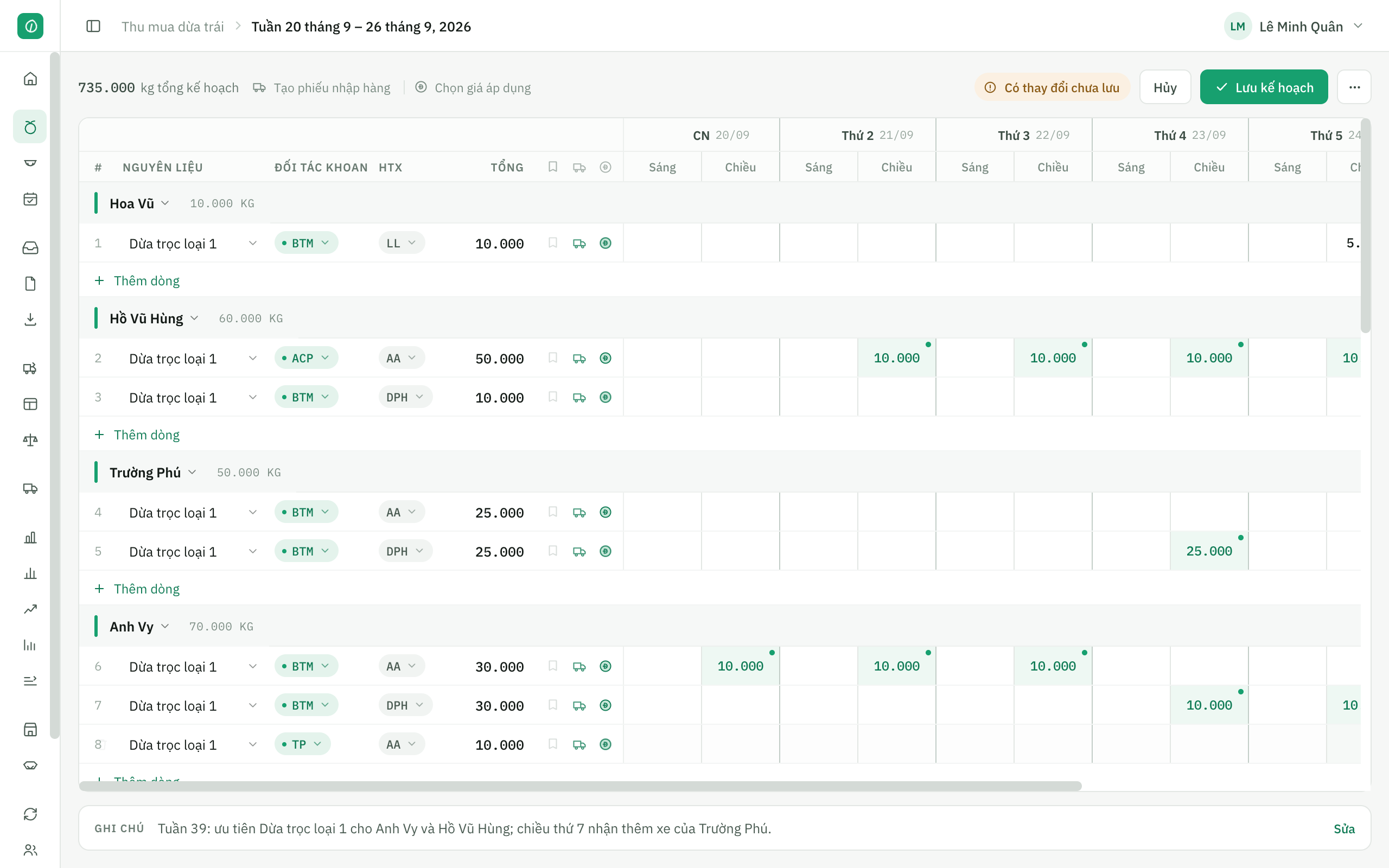Open TP partner dropdown in row 8
Viewport: 1389px width, 868px height.
302,744
